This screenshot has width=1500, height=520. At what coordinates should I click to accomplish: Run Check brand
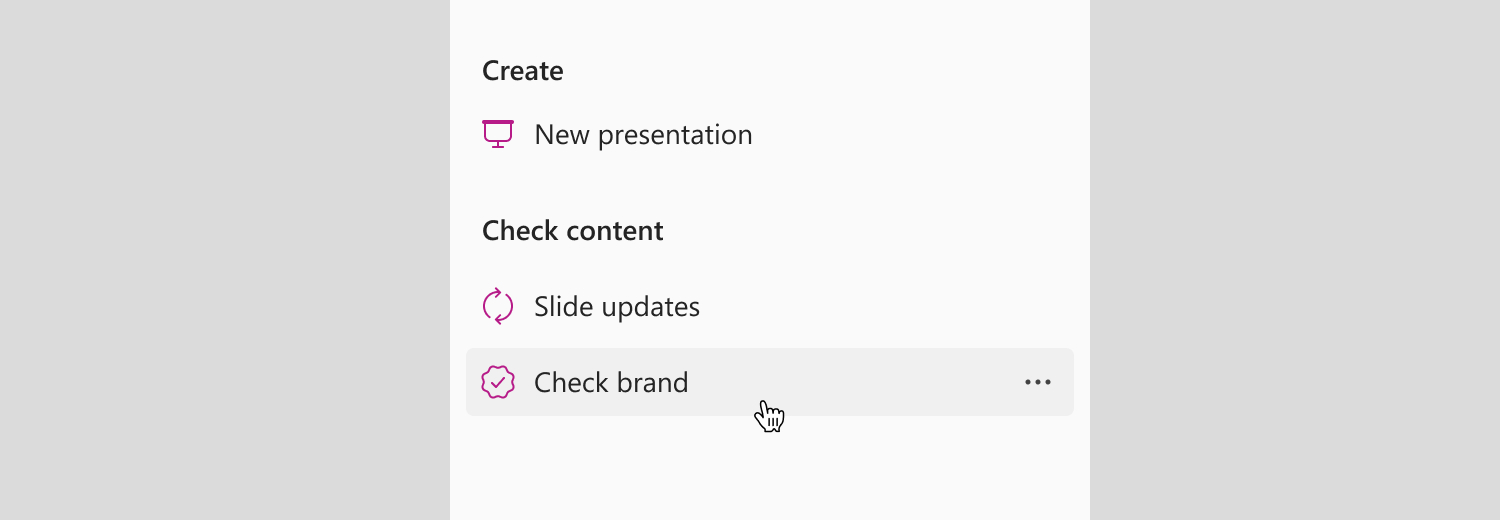(770, 382)
